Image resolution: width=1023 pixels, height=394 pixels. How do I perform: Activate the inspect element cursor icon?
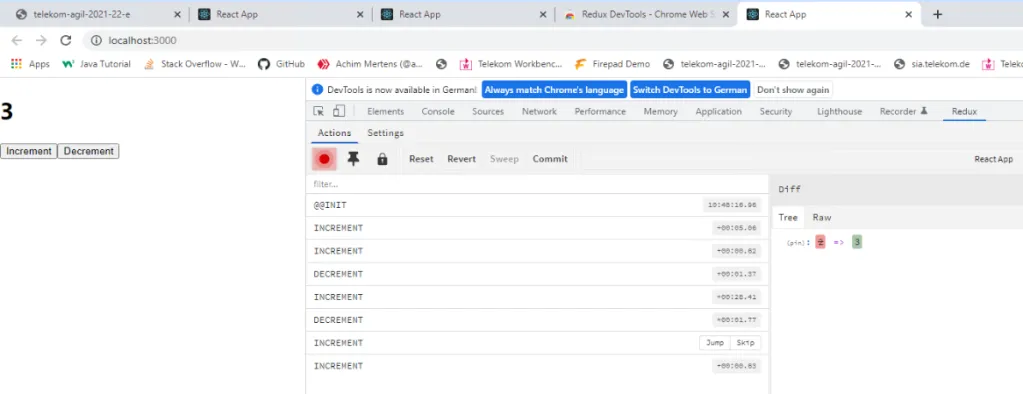coord(318,112)
